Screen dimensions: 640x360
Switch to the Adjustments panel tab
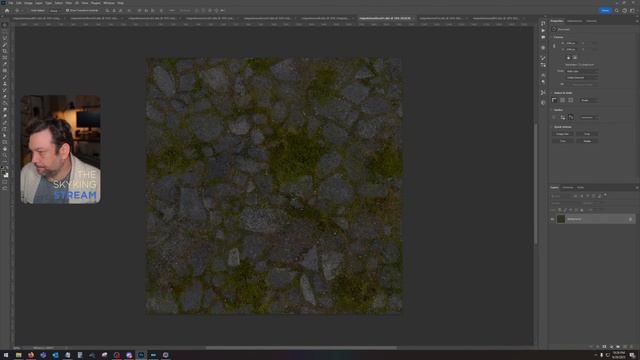[575, 21]
